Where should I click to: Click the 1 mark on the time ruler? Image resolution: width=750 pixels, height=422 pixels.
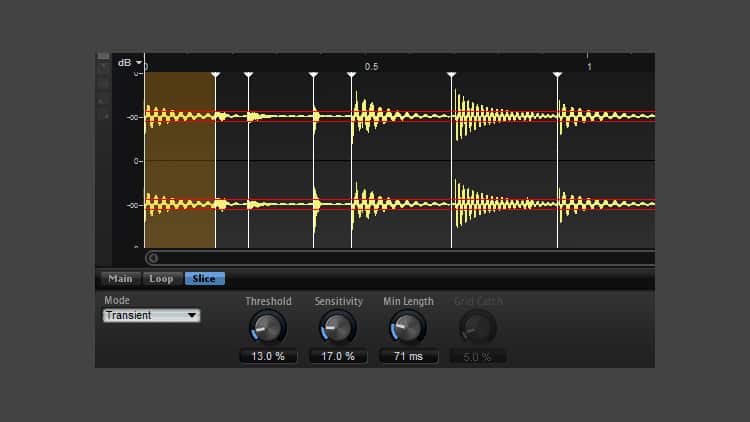point(589,67)
